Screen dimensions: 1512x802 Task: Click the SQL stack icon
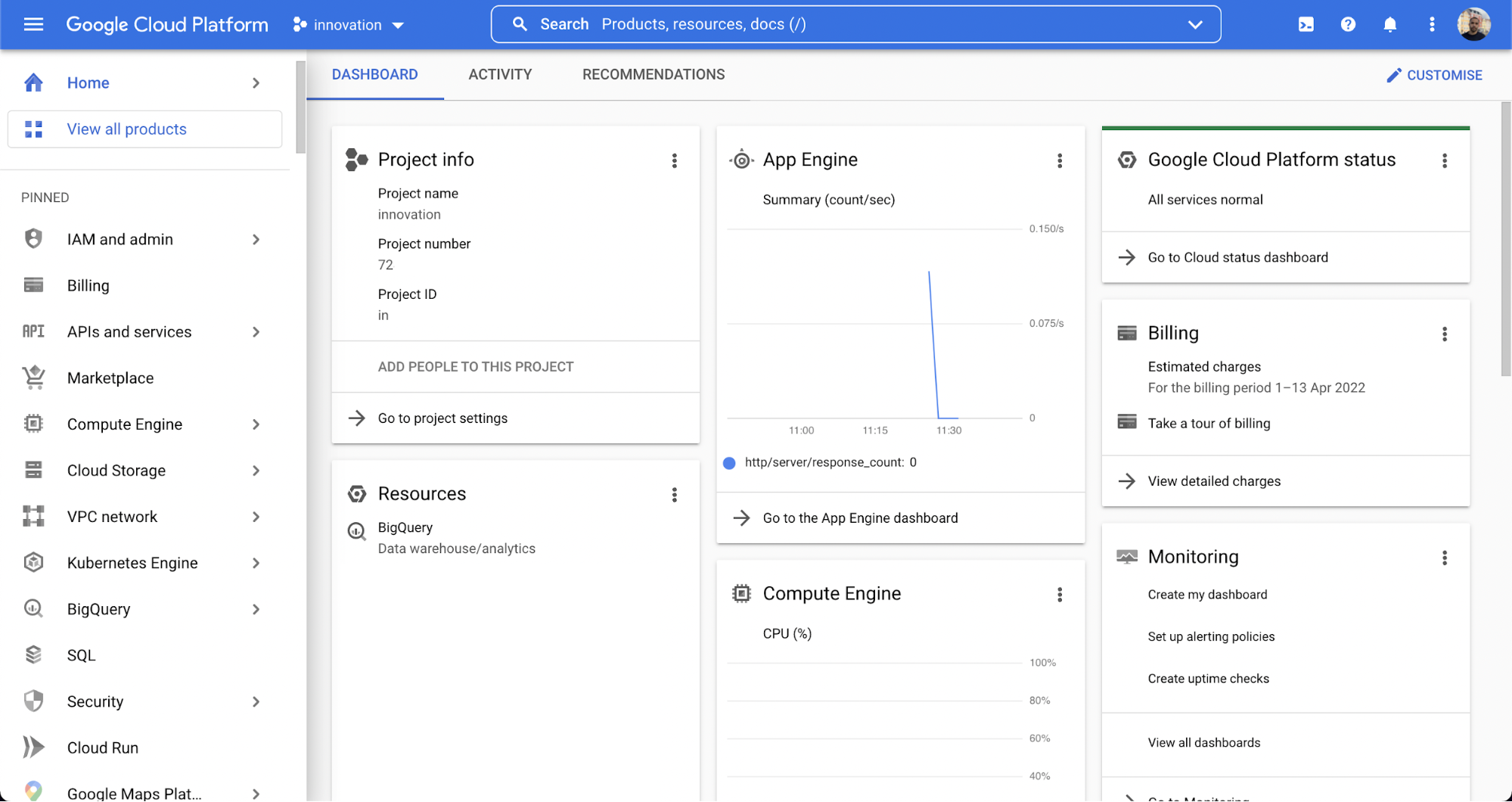click(33, 654)
